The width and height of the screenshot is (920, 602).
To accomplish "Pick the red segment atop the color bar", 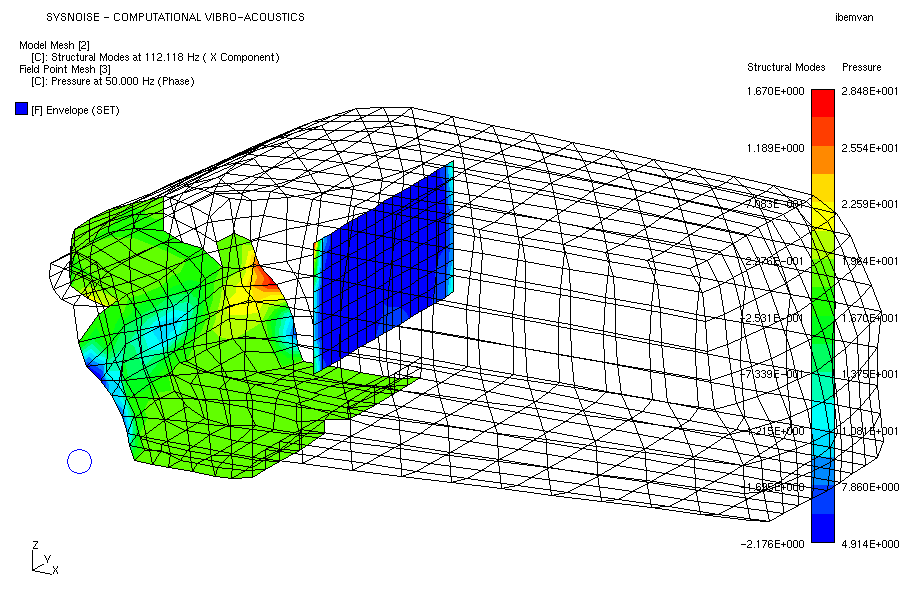I will coord(822,103).
